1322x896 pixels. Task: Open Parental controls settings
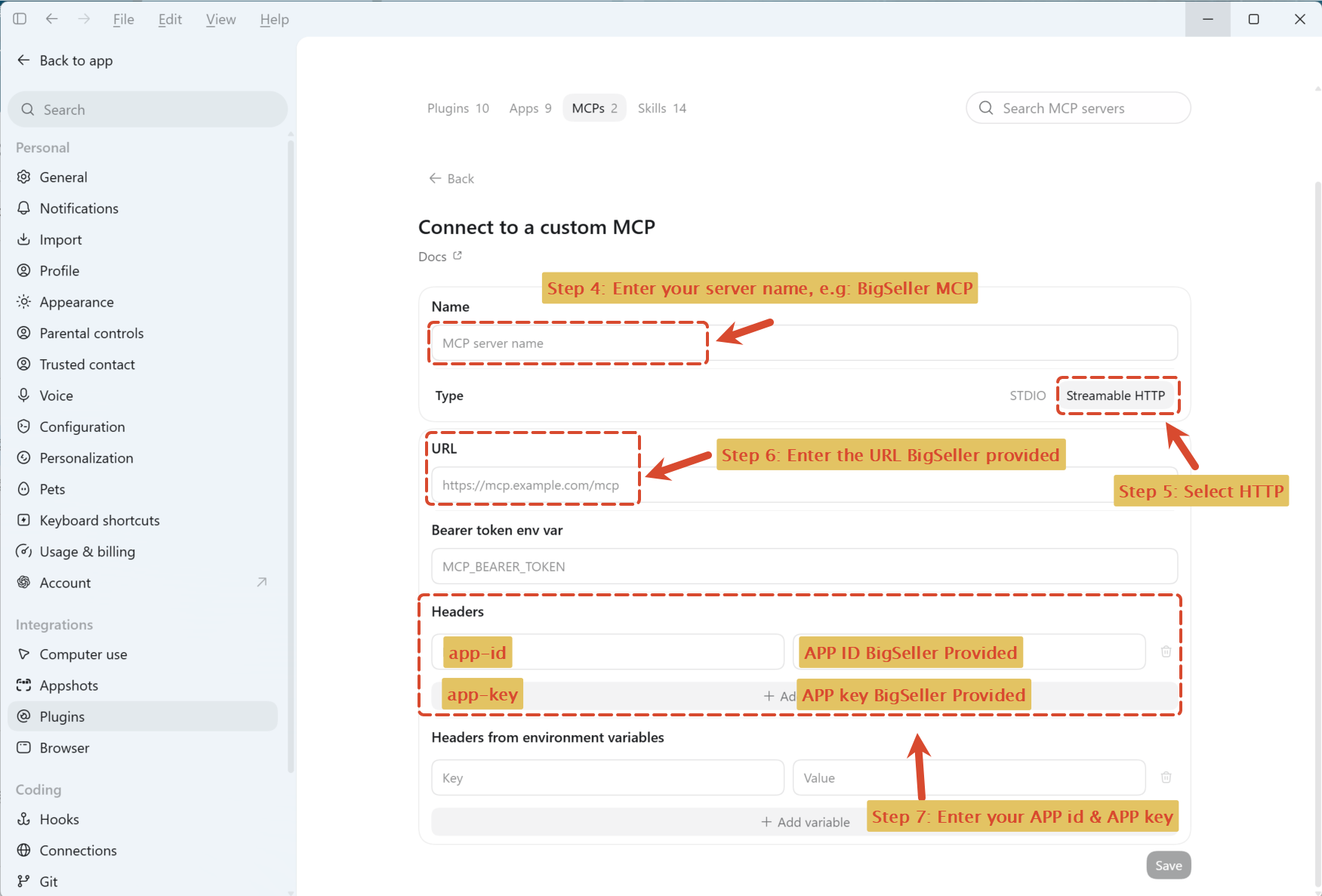[x=143, y=333]
